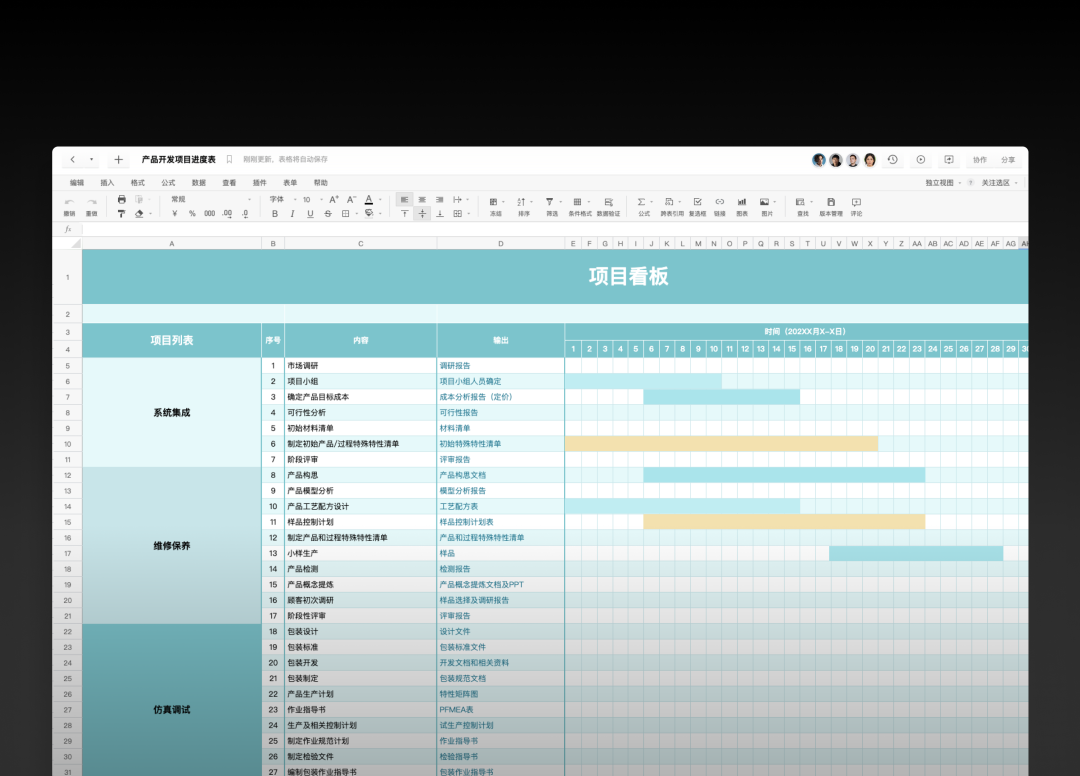Open the fill color bucket picker

pyautogui.click(x=369, y=214)
